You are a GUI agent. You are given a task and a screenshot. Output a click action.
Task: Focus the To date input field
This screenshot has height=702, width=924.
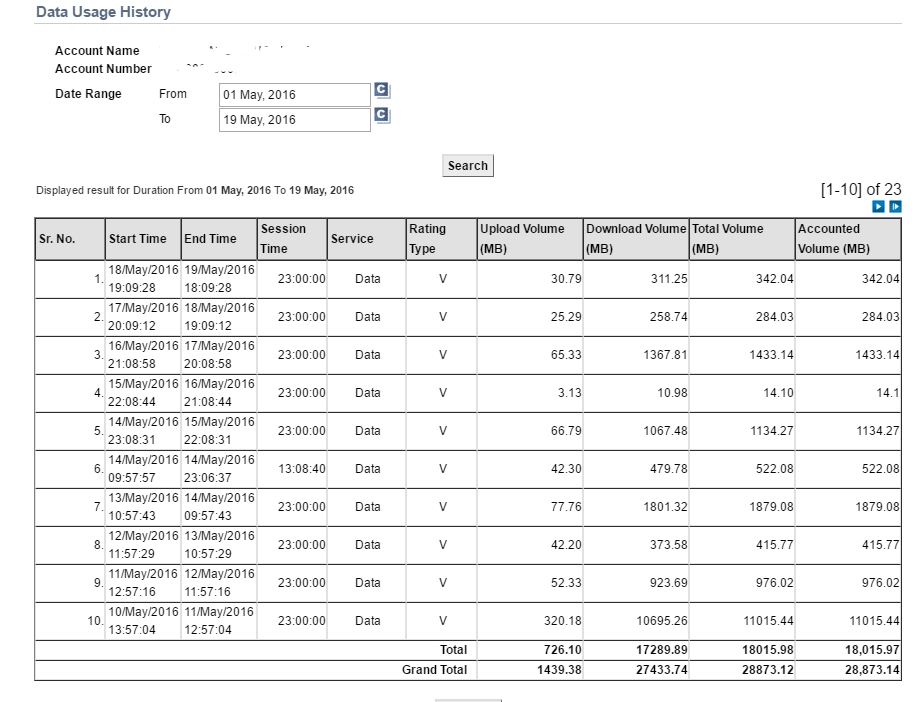[x=294, y=120]
